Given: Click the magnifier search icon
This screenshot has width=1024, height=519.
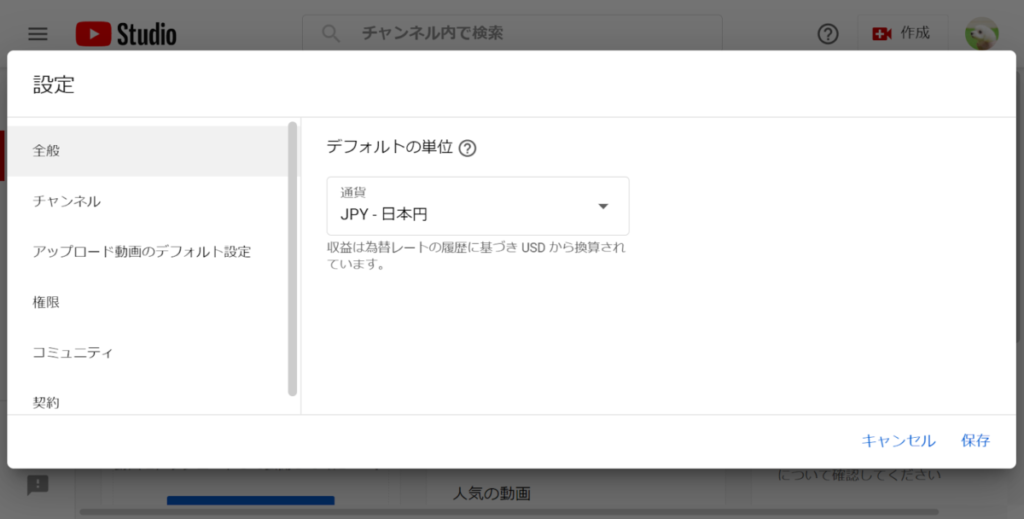Looking at the screenshot, I should (331, 34).
